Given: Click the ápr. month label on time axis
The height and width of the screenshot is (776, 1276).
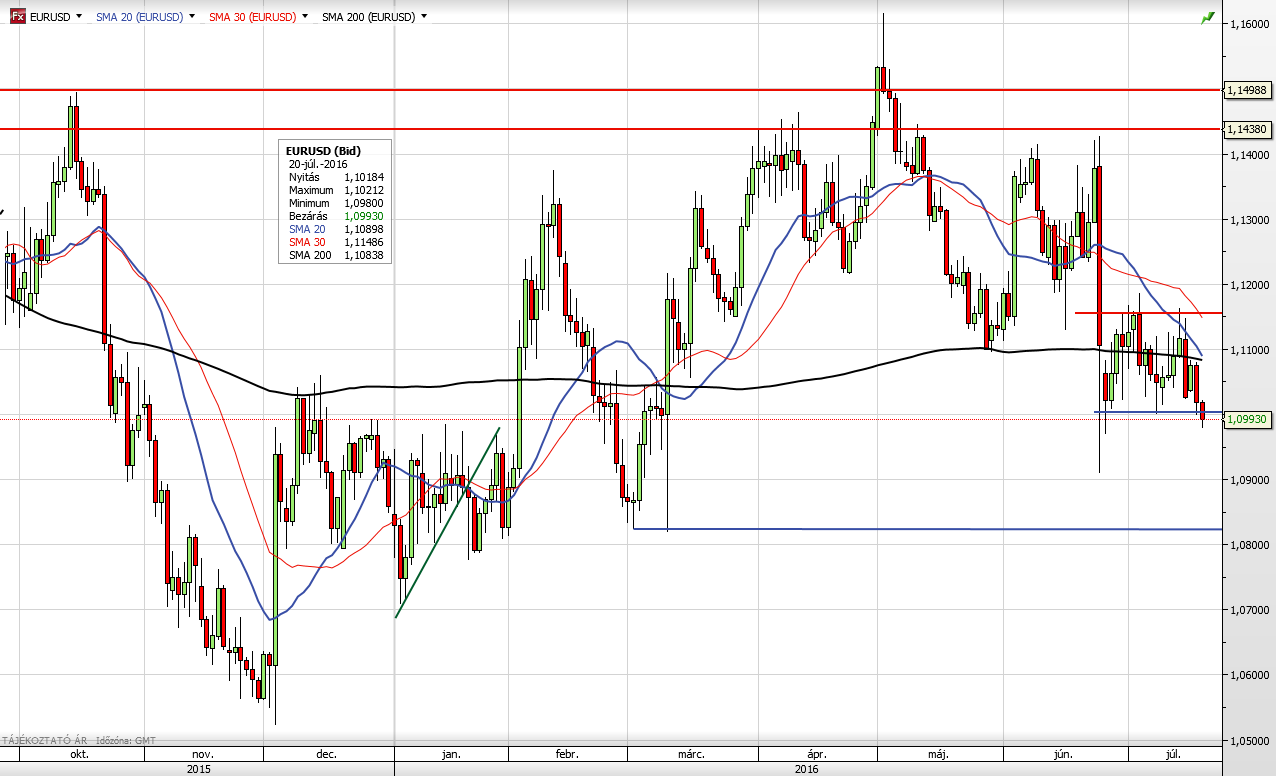Looking at the screenshot, I should (817, 755).
